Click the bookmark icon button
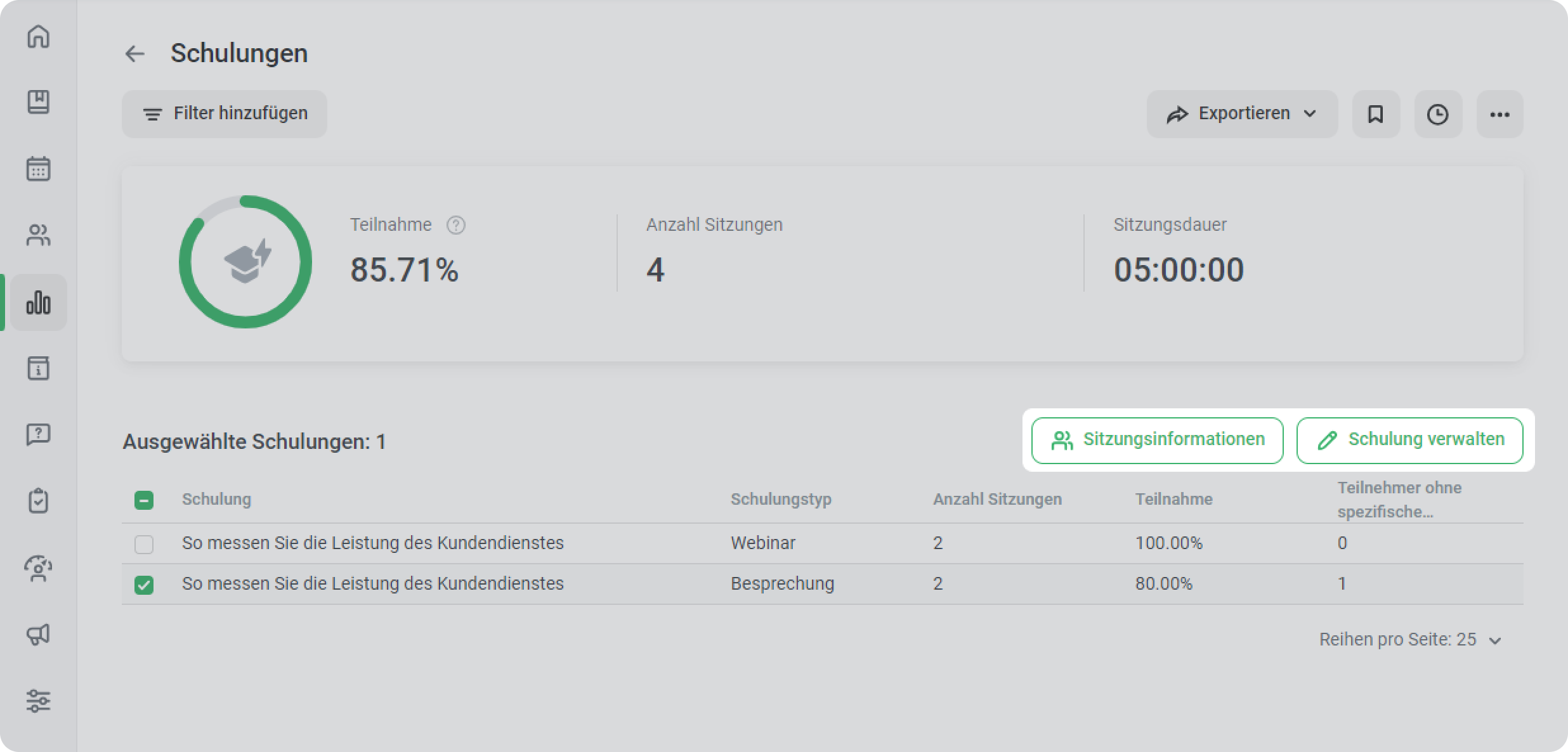 pos(1376,114)
